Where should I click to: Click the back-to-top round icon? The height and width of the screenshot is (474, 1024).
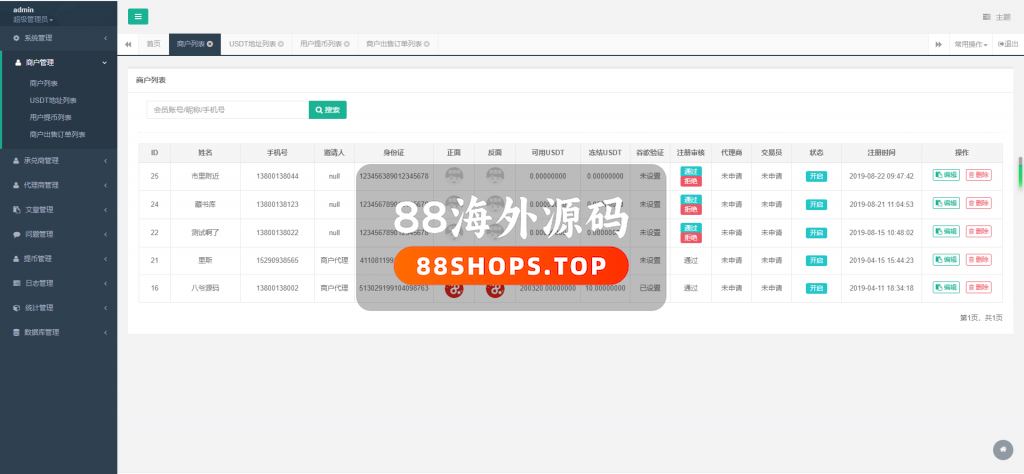pos(1002,448)
